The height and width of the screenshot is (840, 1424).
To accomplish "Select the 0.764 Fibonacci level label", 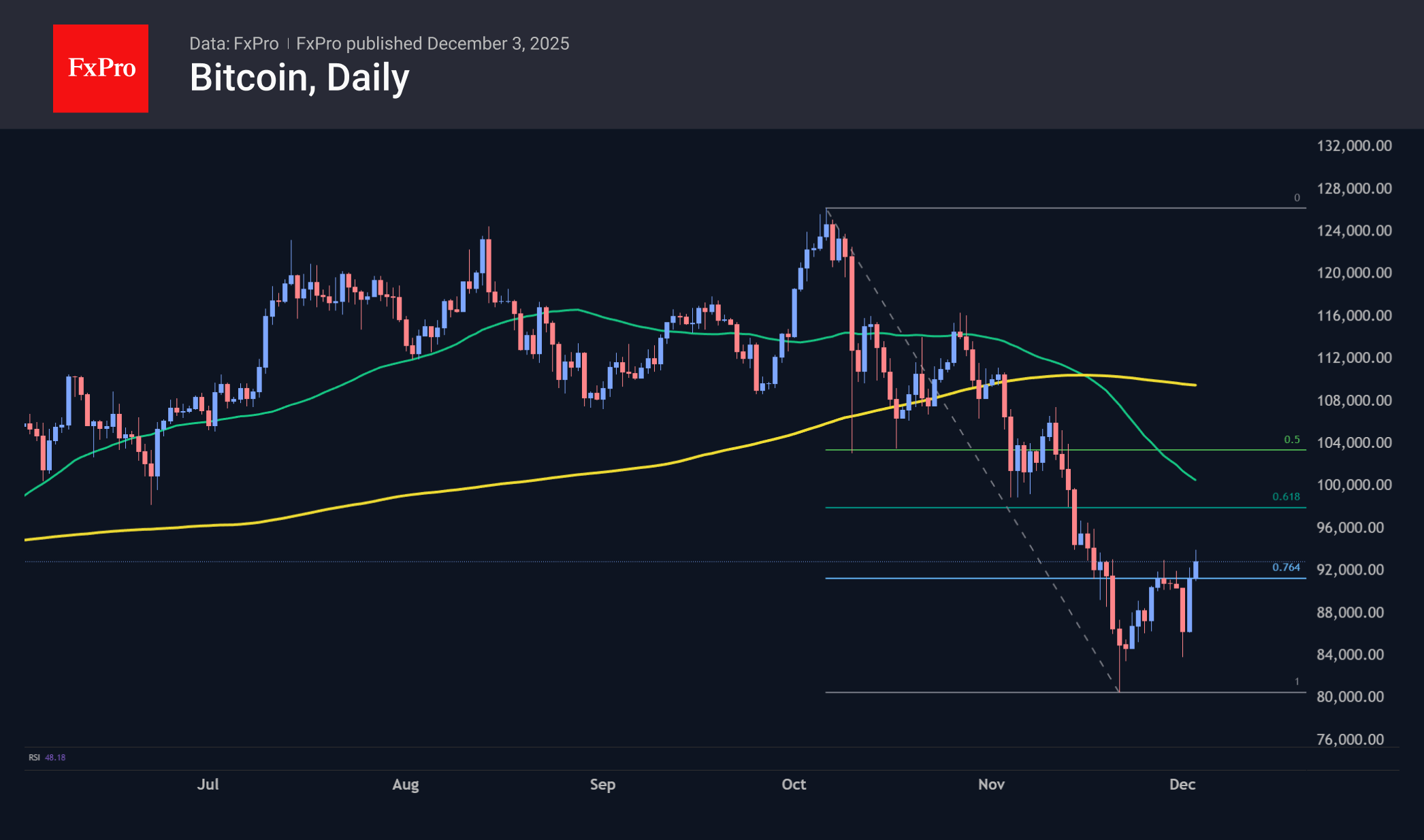I will (x=1286, y=567).
